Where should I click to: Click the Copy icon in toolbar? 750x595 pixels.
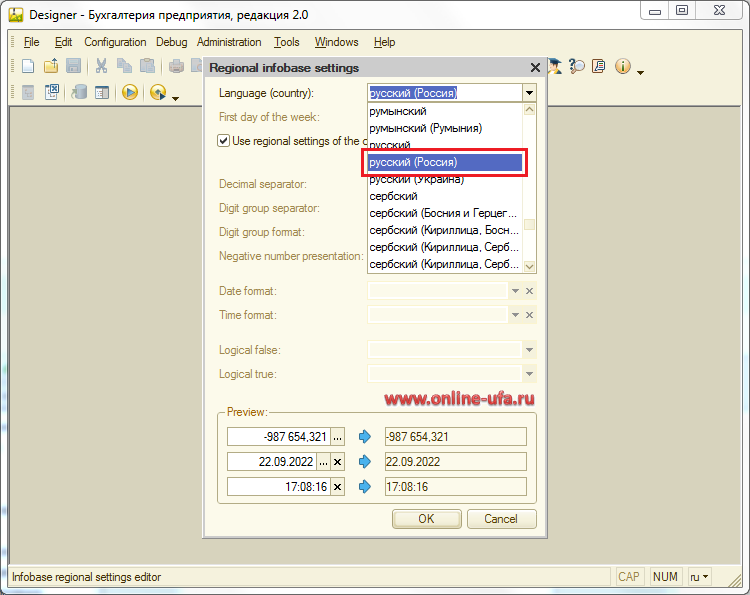pos(124,66)
